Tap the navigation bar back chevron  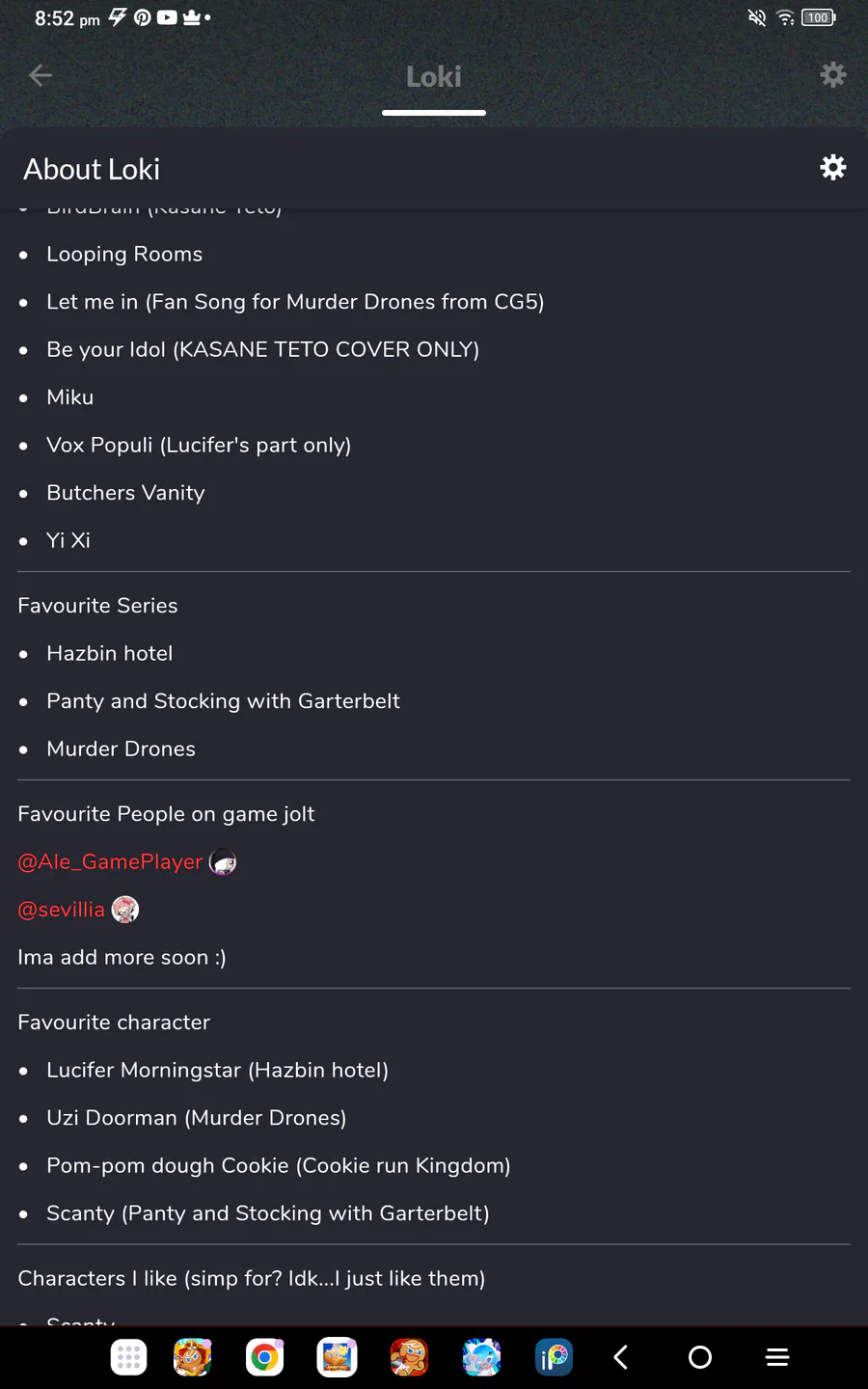(x=621, y=1358)
